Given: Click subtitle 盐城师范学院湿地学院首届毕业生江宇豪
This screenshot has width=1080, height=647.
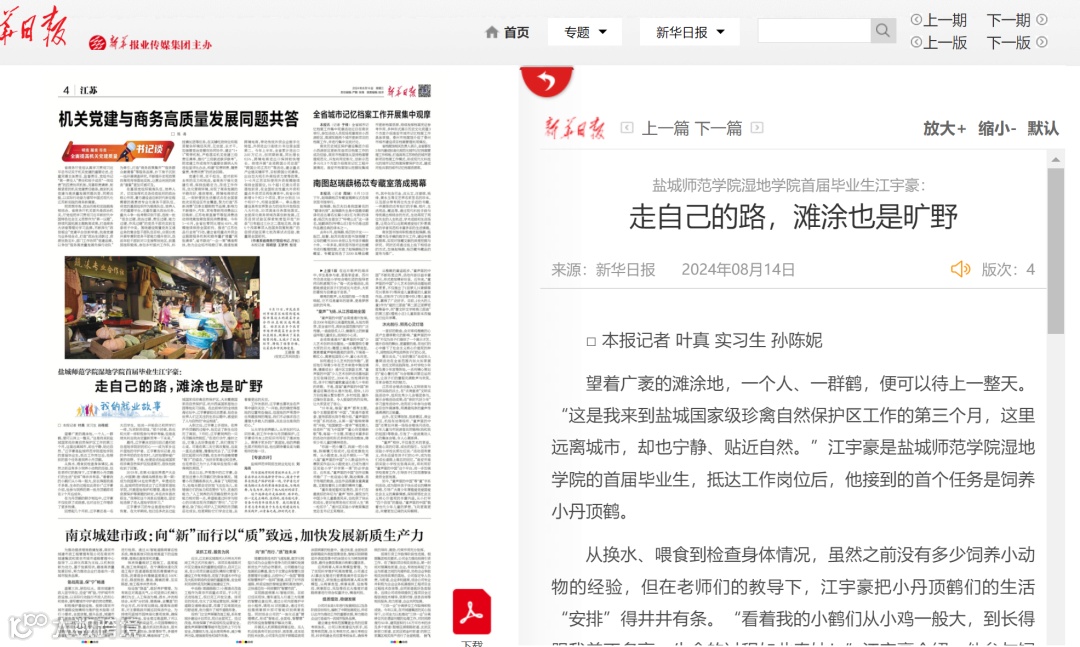Looking at the screenshot, I should pos(789,185).
